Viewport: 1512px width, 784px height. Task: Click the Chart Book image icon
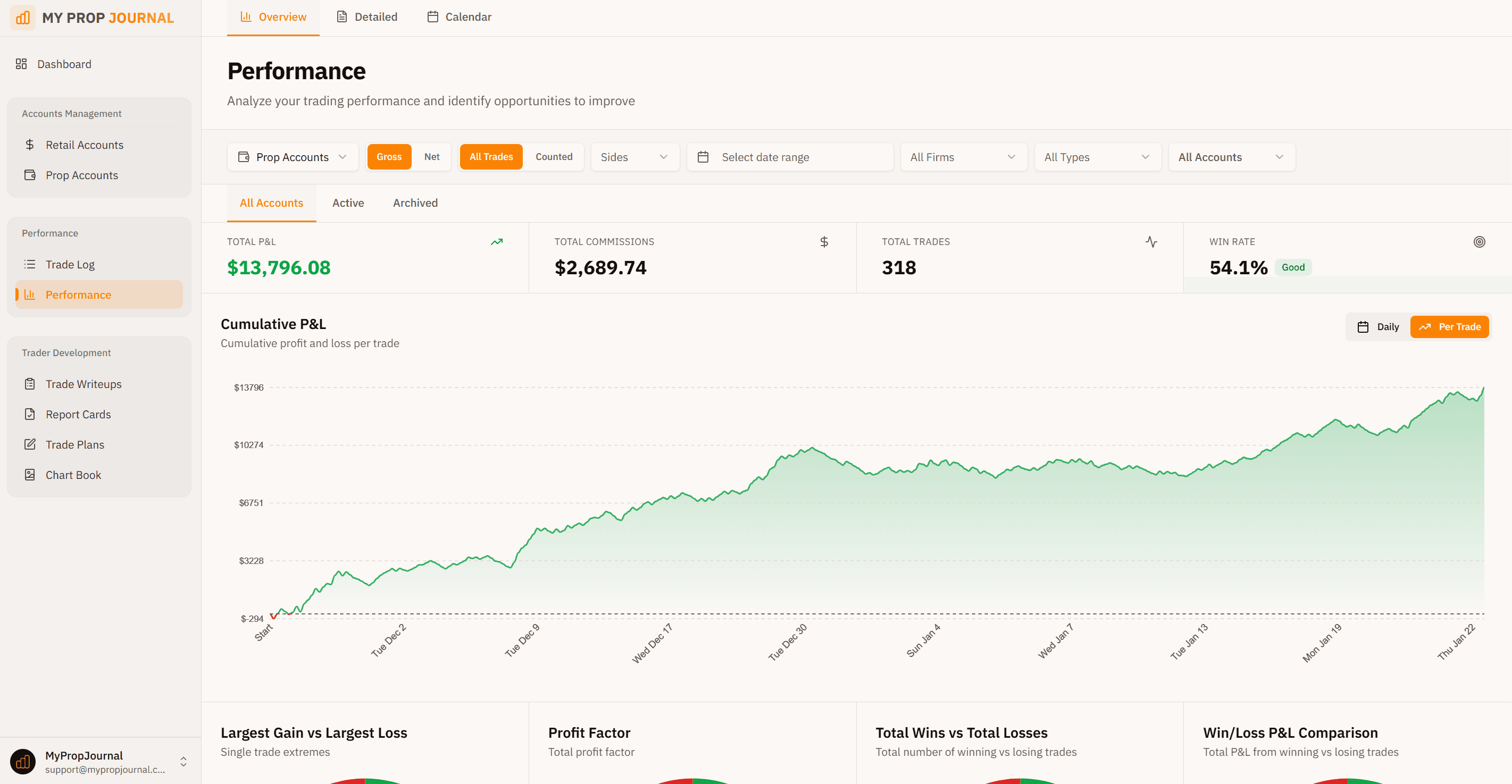tap(30, 475)
